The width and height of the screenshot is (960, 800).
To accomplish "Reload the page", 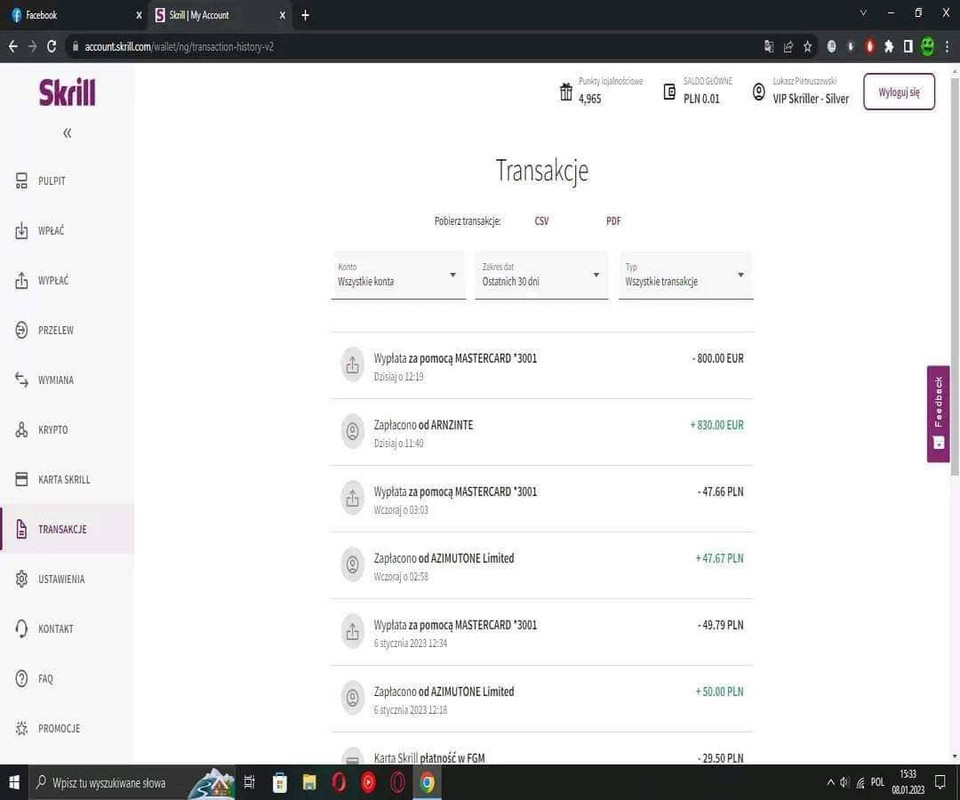I will 51,47.
